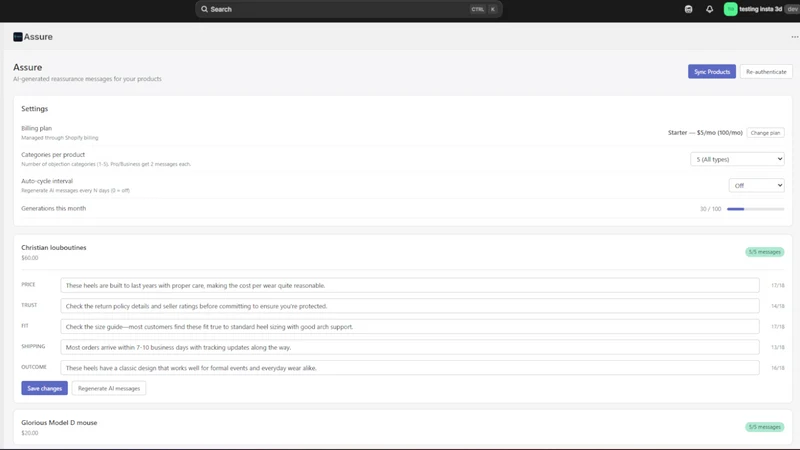Click the Glorious Model D 5/5 messages badge
The width and height of the screenshot is (800, 450).
[764, 427]
